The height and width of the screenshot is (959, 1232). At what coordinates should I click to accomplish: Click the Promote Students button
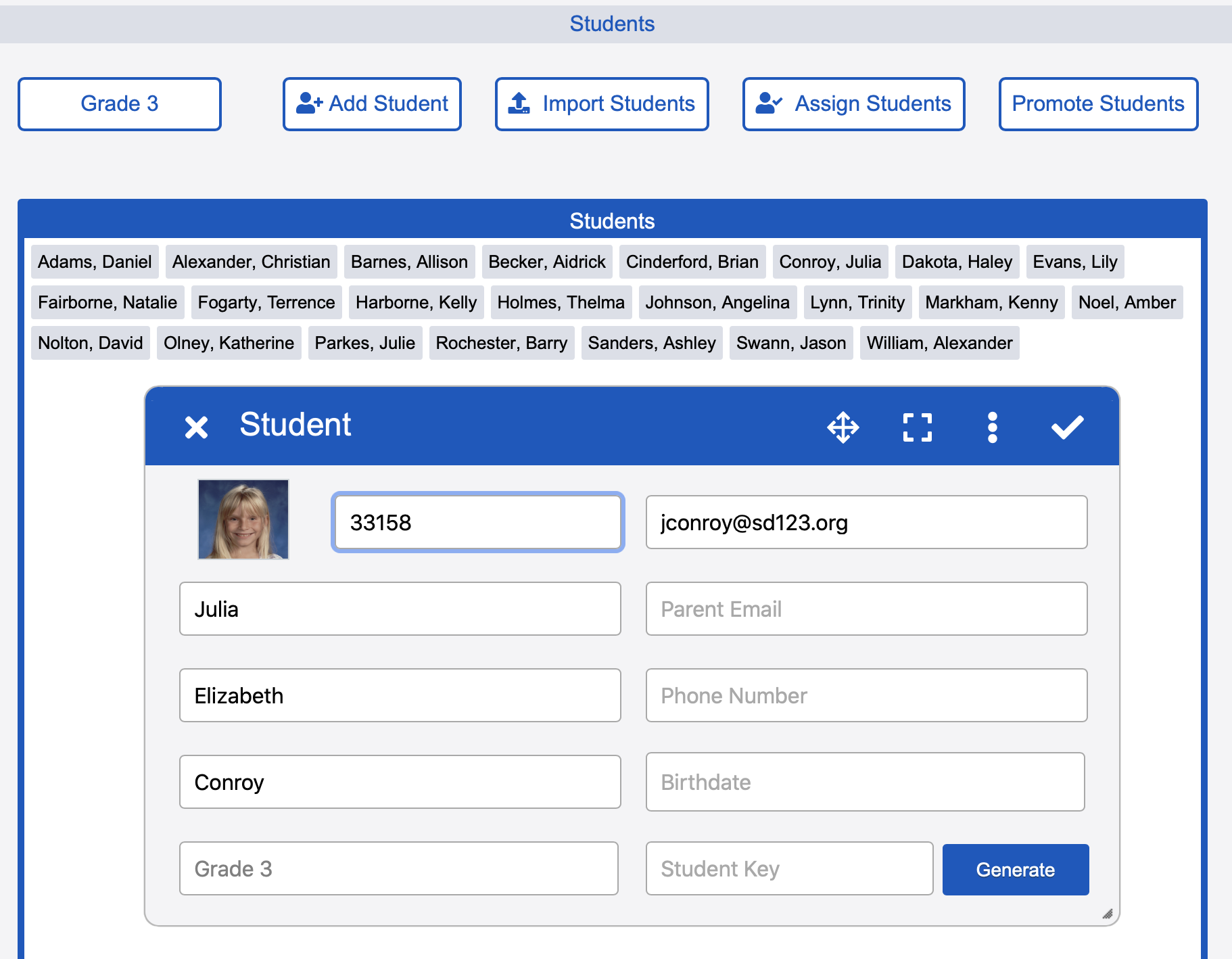coord(1097,103)
